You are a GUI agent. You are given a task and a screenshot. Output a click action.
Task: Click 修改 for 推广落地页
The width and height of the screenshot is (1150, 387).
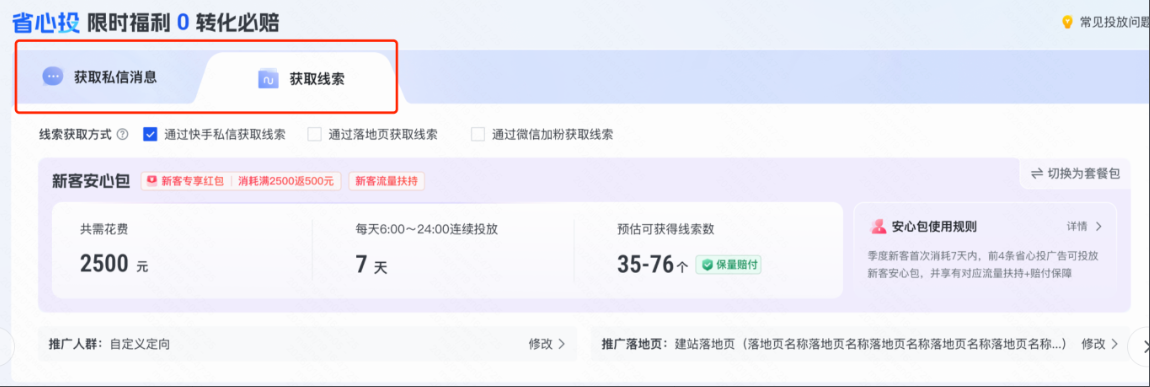[x=1093, y=343]
